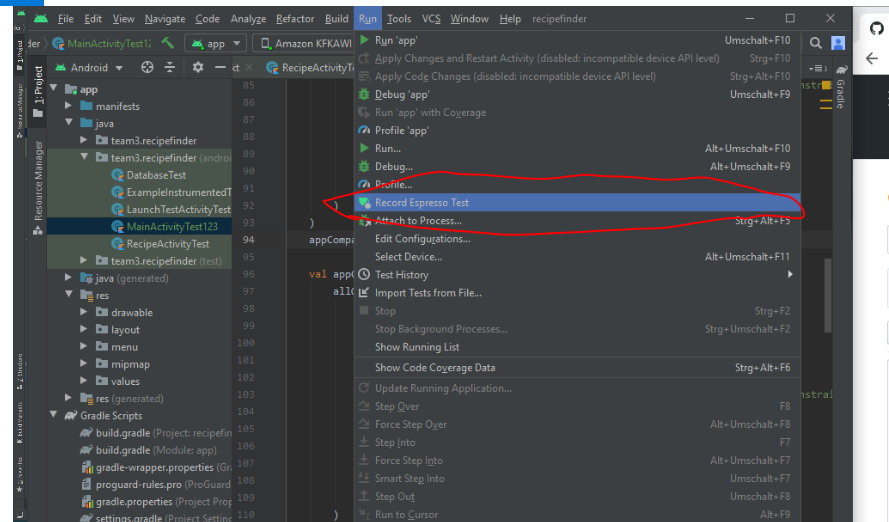Open the Build menu
The image size is (889, 522).
point(336,19)
